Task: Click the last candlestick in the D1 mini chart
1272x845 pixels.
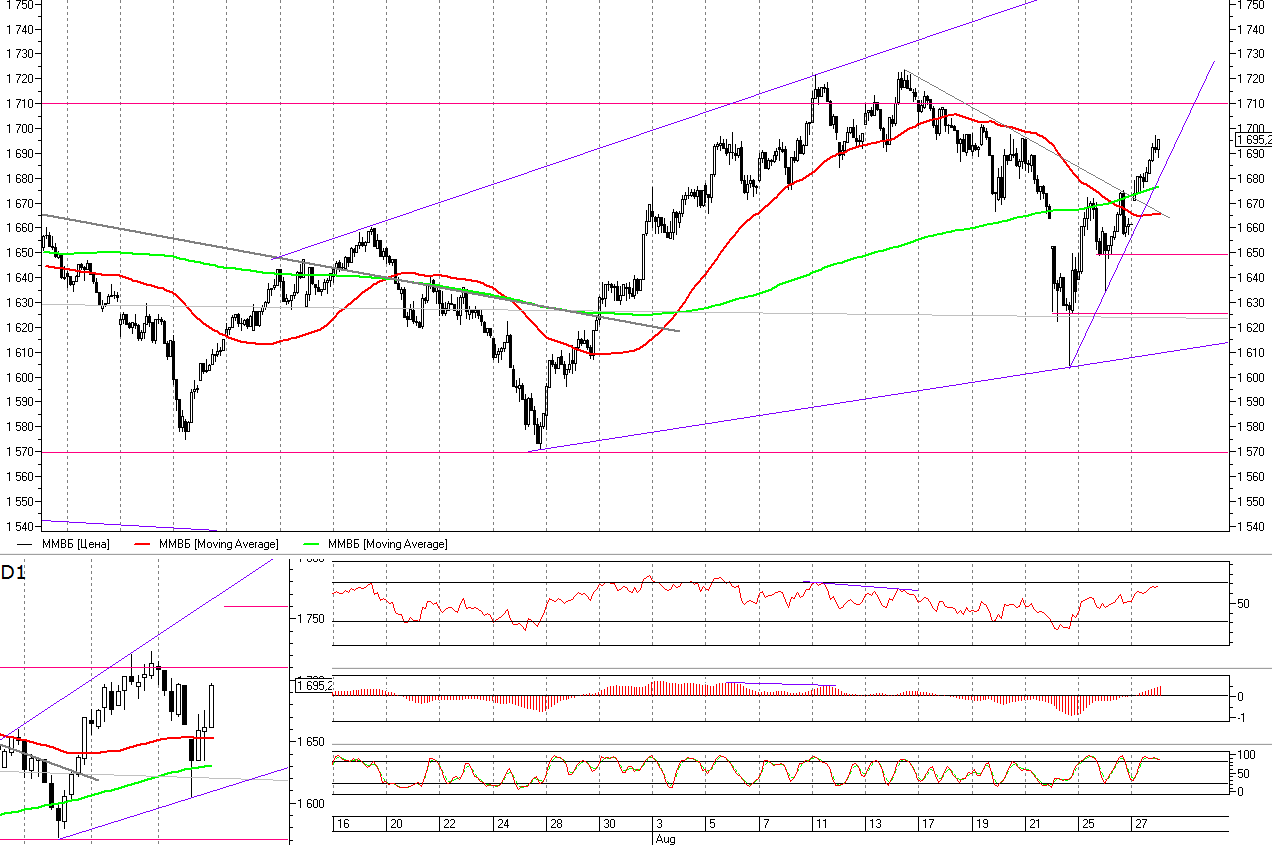Action: coord(213,706)
